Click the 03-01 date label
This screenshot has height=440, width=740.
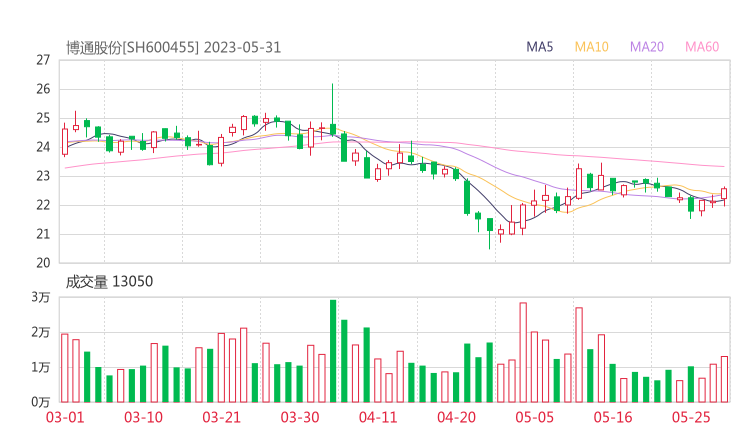click(65, 417)
